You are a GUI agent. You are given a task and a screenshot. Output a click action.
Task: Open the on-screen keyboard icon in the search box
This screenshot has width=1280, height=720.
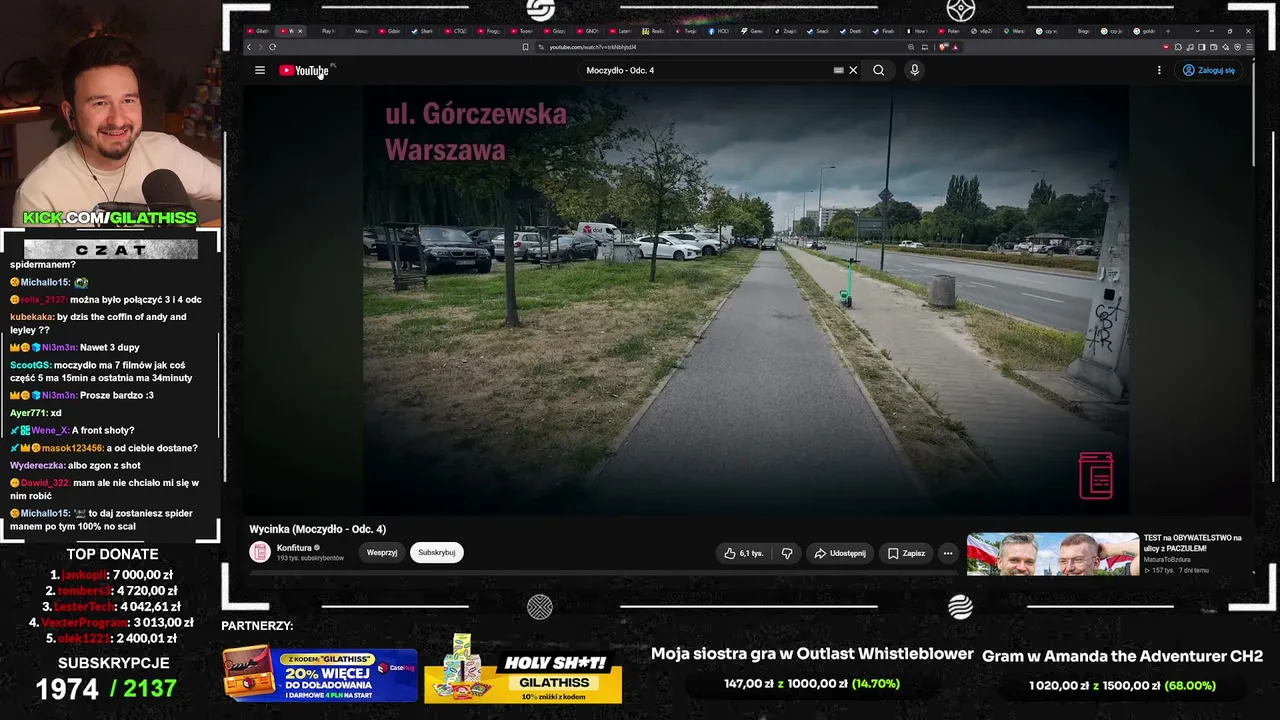838,70
